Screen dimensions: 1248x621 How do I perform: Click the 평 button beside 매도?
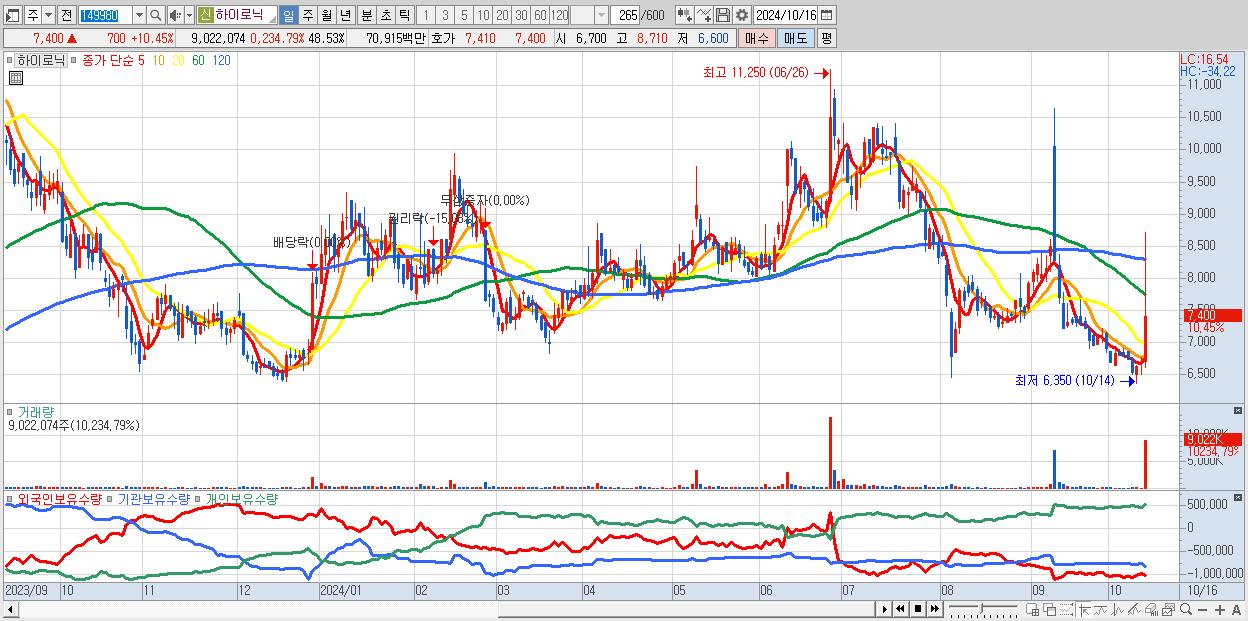click(x=826, y=38)
